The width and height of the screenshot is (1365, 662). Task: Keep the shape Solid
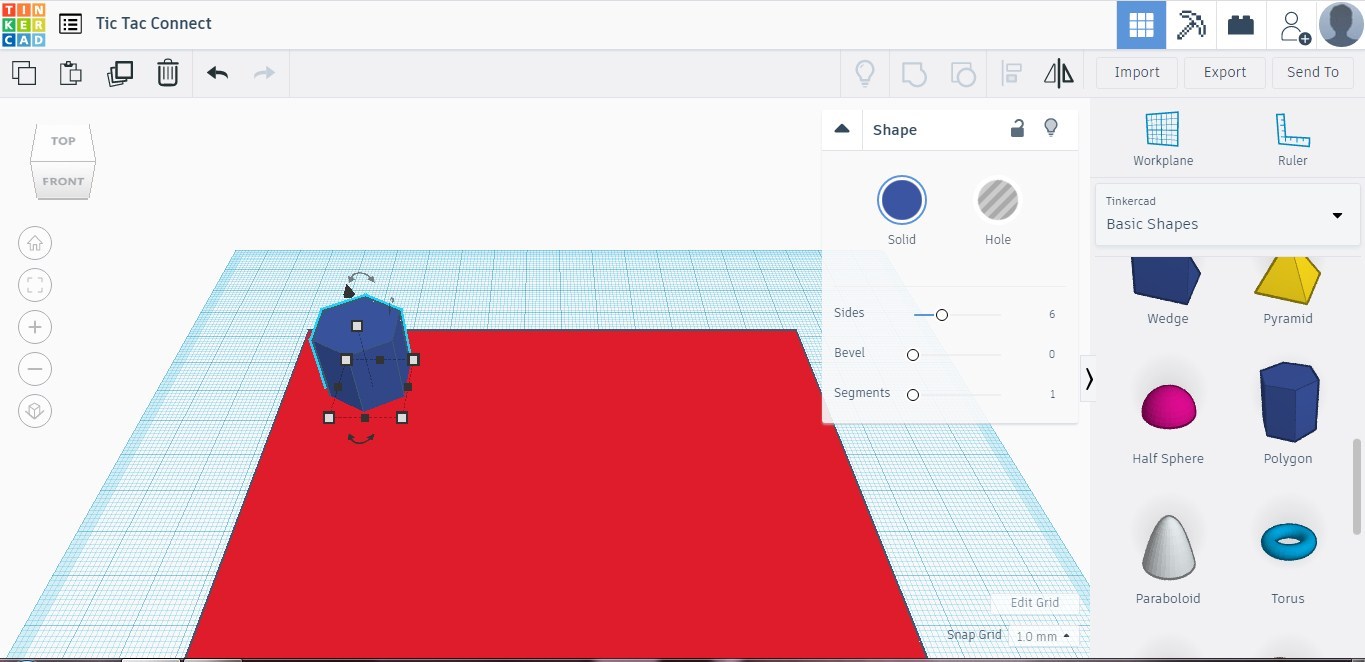coord(901,200)
